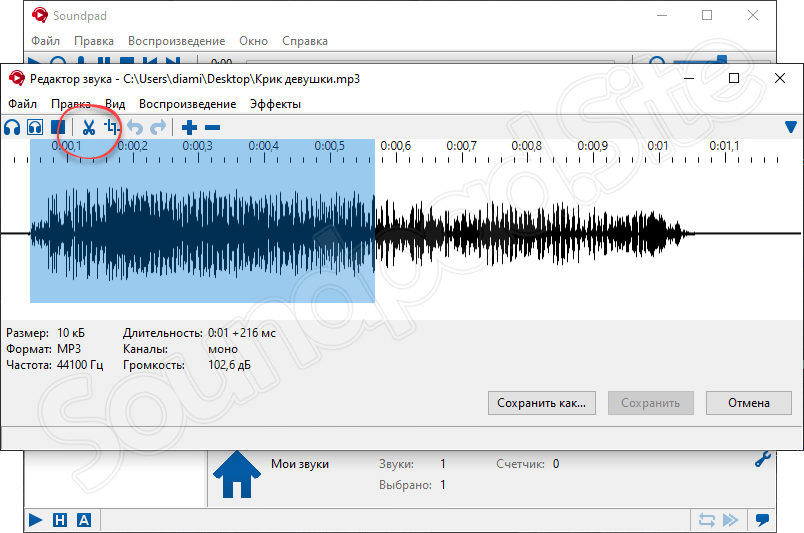This screenshot has width=804, height=533.
Task: Zoom in with the plus icon
Action: pos(189,127)
